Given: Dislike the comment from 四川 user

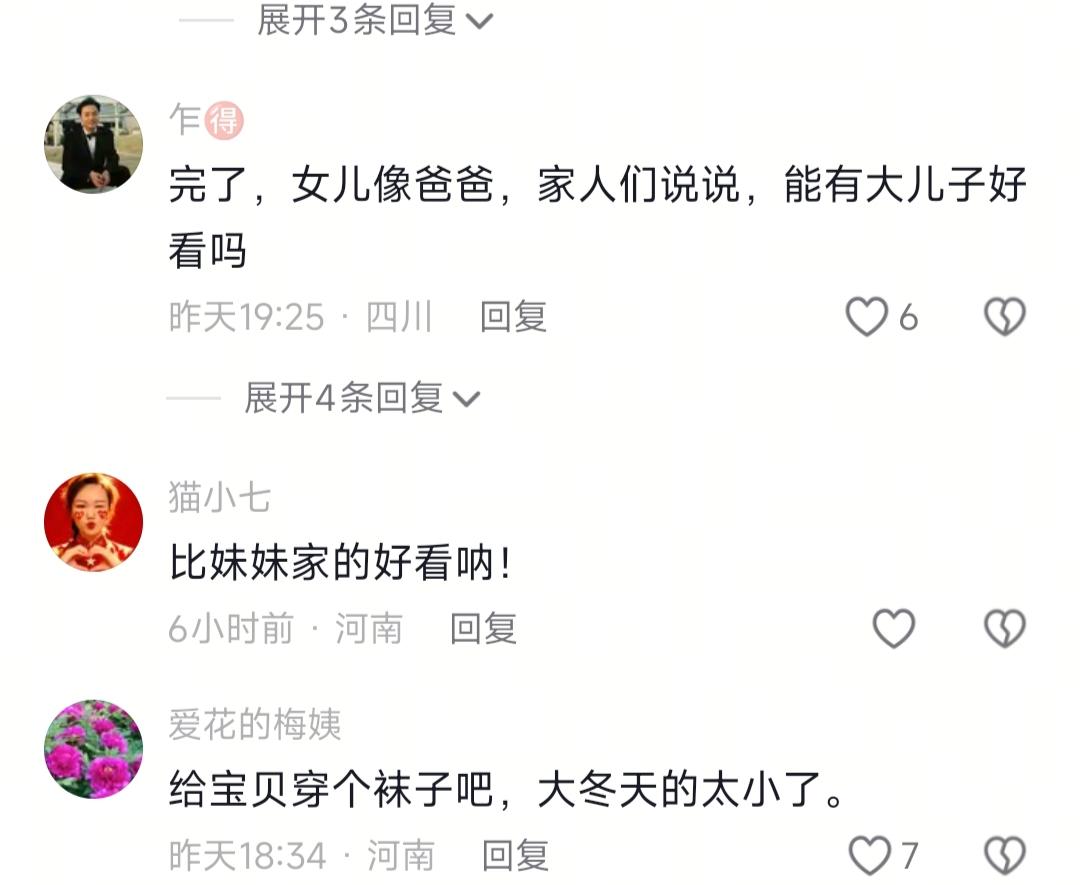Looking at the screenshot, I should click(1005, 317).
